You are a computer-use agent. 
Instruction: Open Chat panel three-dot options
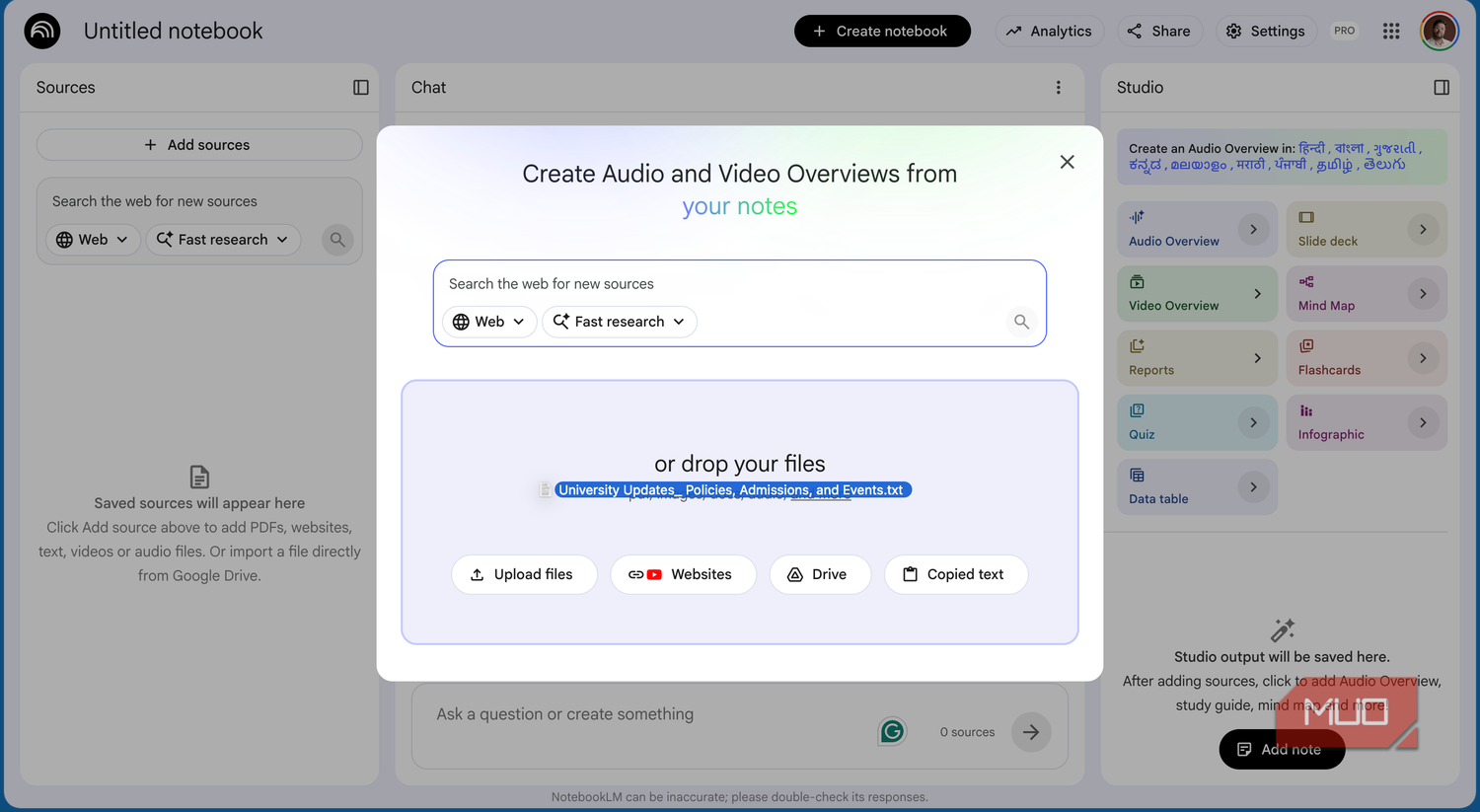[1059, 87]
